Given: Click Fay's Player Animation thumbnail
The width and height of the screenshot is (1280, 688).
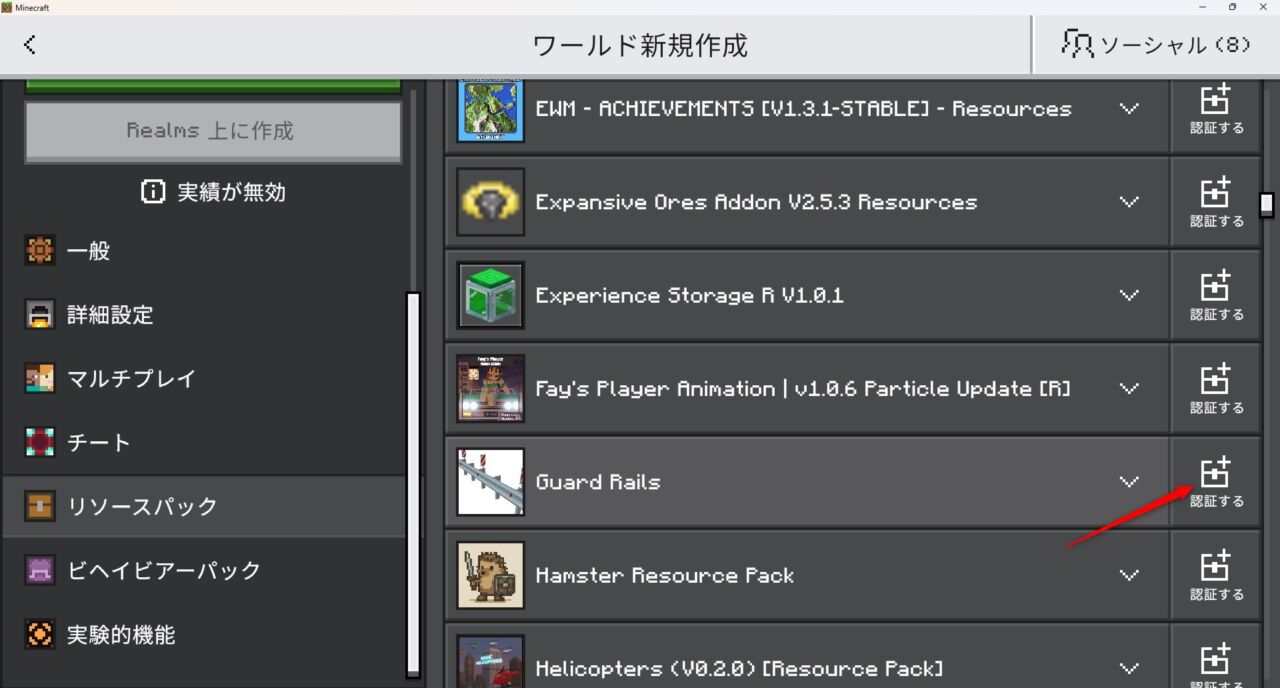Looking at the screenshot, I should (x=490, y=388).
